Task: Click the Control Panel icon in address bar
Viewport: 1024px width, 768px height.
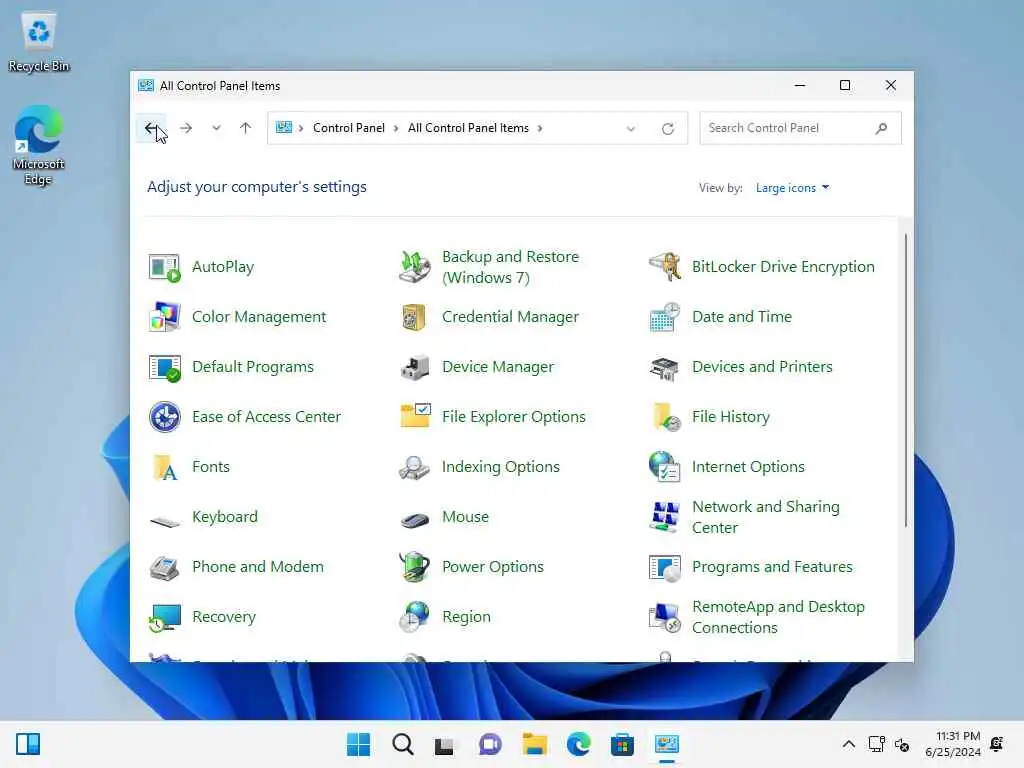Action: [x=284, y=128]
